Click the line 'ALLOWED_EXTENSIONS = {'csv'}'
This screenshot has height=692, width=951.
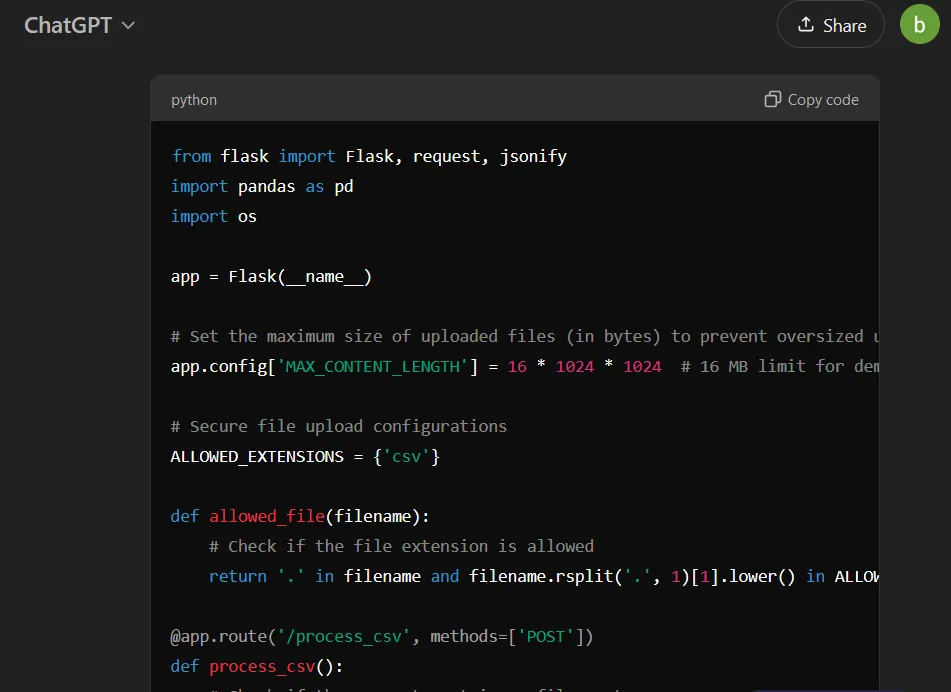305,457
